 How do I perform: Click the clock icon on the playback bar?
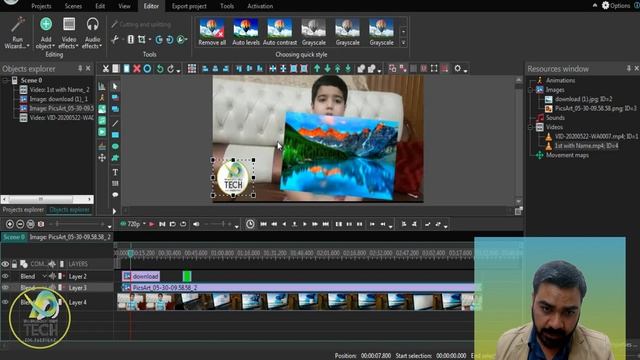(250, 224)
